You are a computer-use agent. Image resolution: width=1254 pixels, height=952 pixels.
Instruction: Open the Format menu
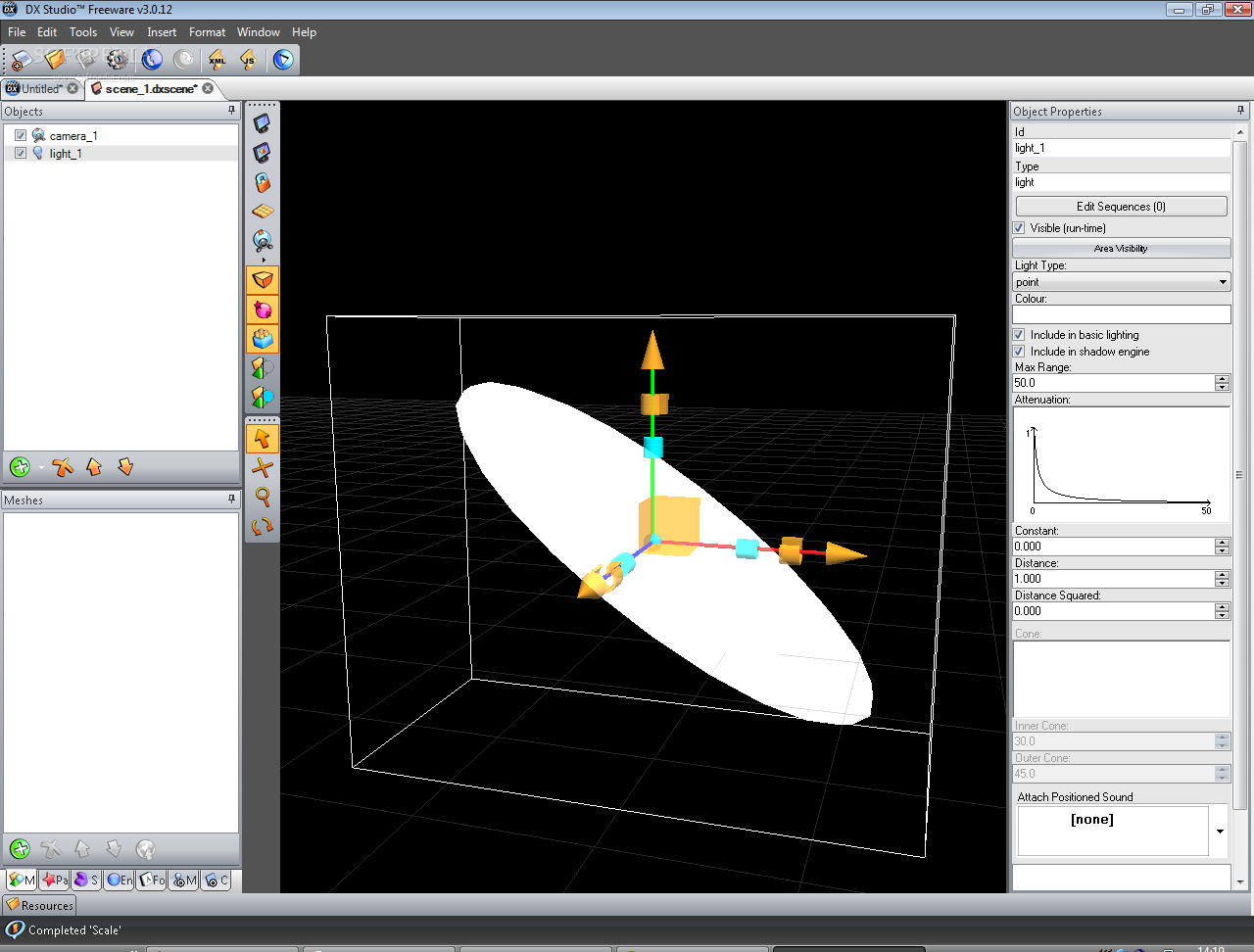click(208, 32)
